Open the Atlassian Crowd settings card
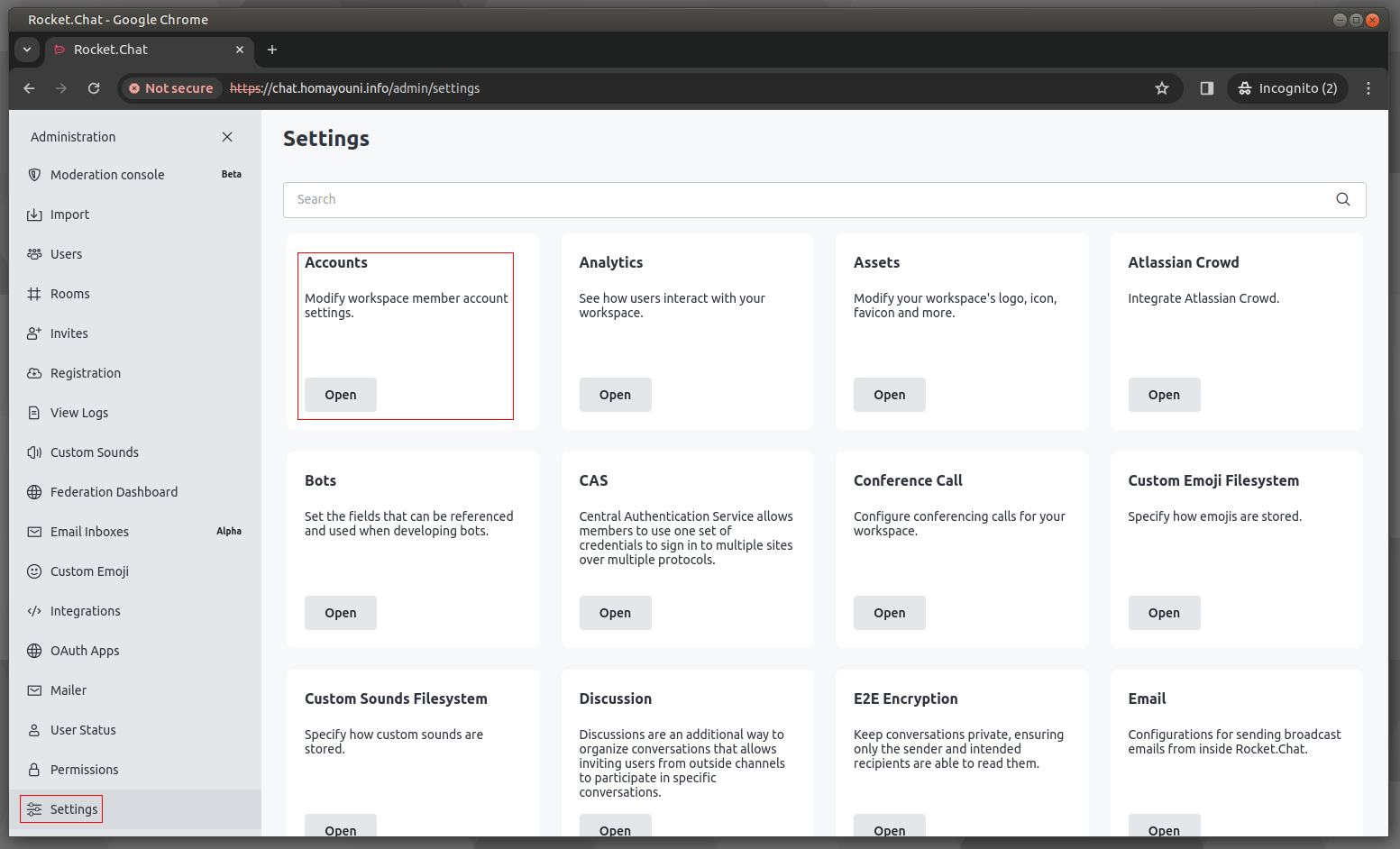 pos(1164,395)
